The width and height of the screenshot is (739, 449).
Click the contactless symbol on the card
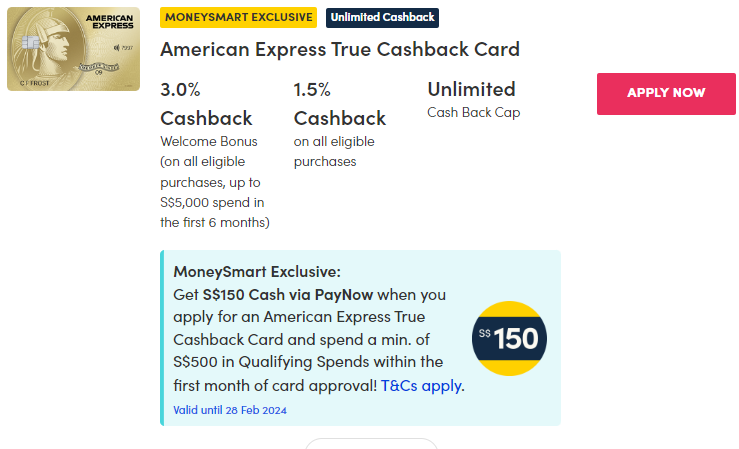click(118, 48)
